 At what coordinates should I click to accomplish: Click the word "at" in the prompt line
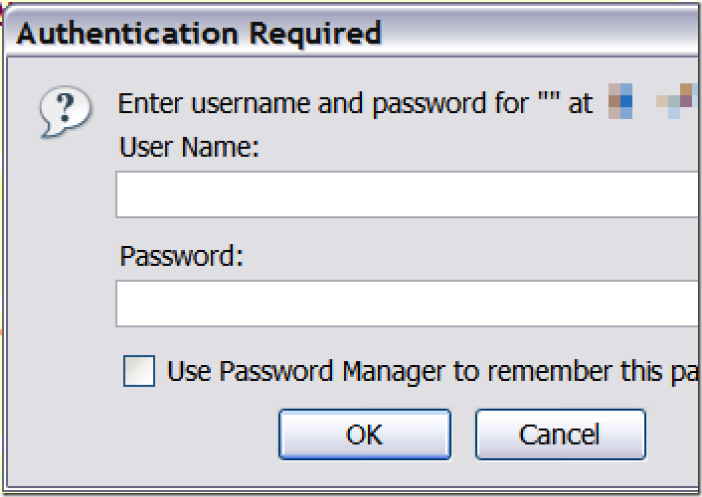point(581,104)
